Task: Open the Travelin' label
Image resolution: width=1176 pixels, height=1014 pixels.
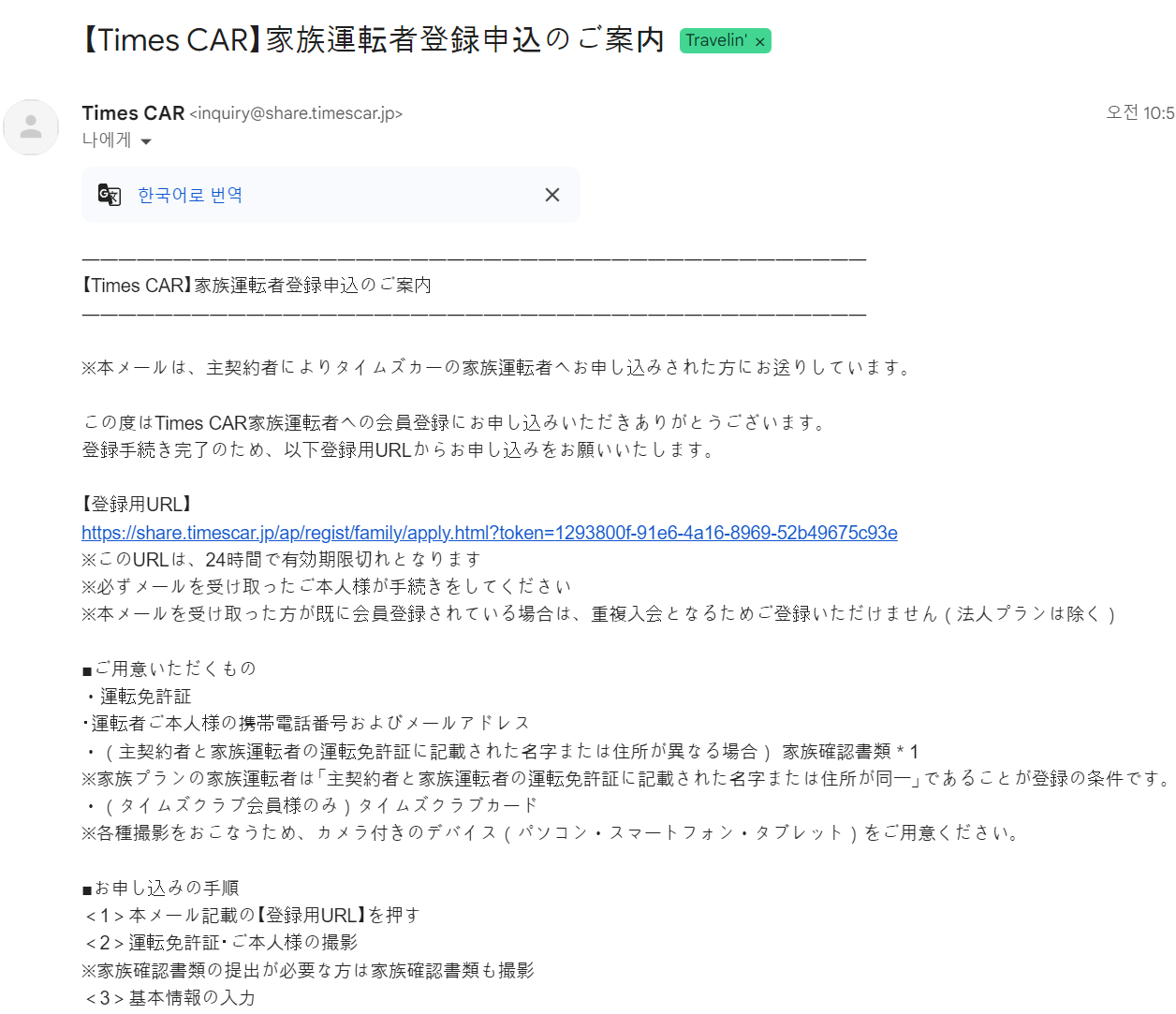Action: pos(716,40)
